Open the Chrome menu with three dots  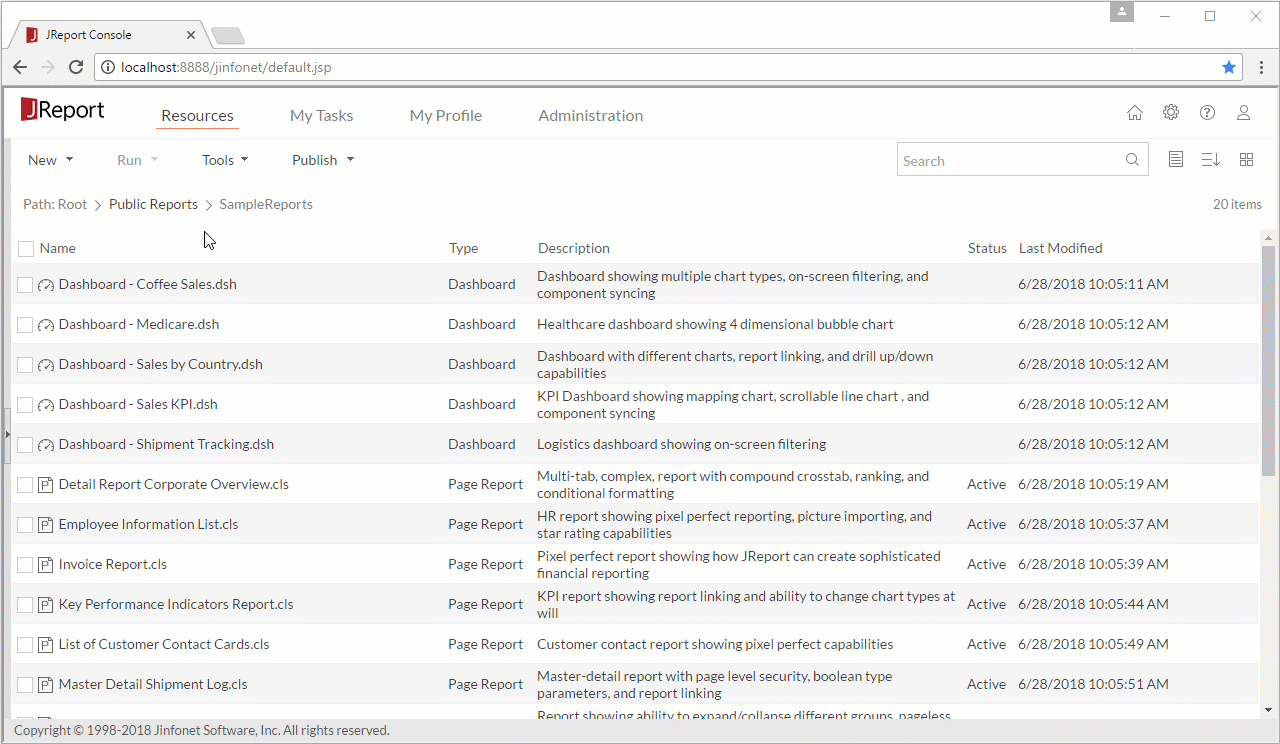1261,67
